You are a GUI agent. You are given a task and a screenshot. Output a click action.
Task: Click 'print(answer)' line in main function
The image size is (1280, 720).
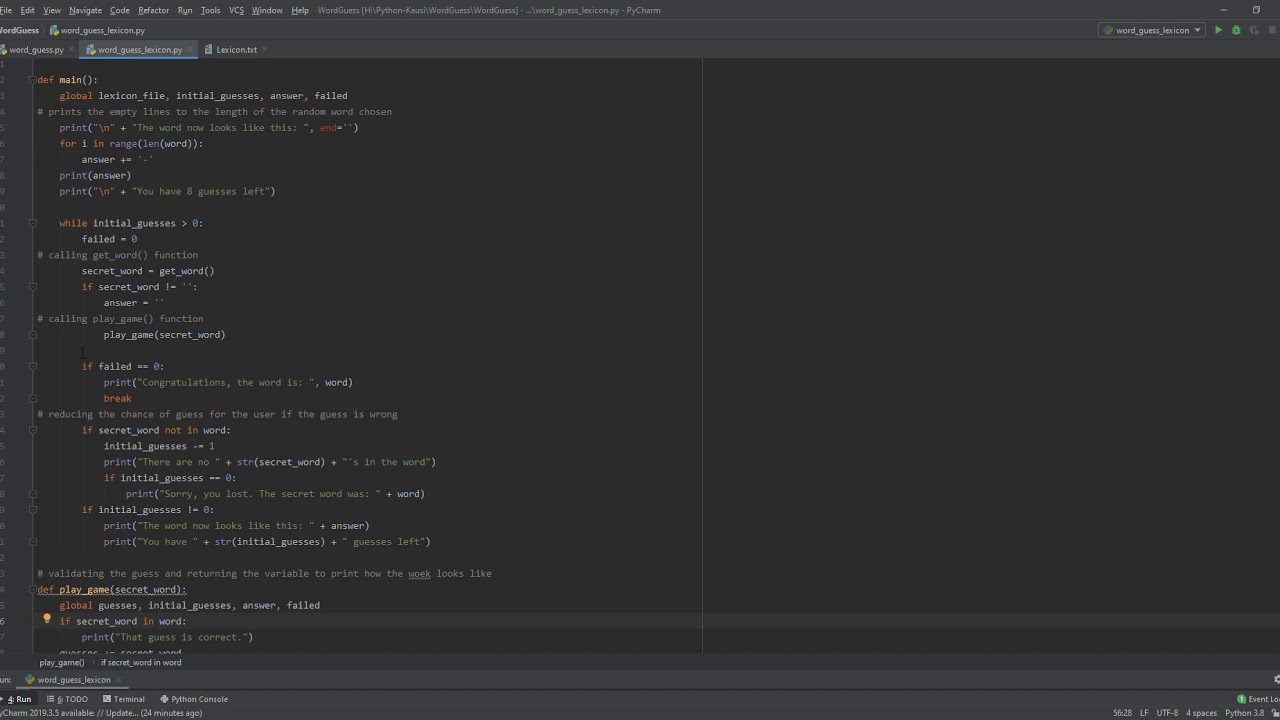[95, 175]
